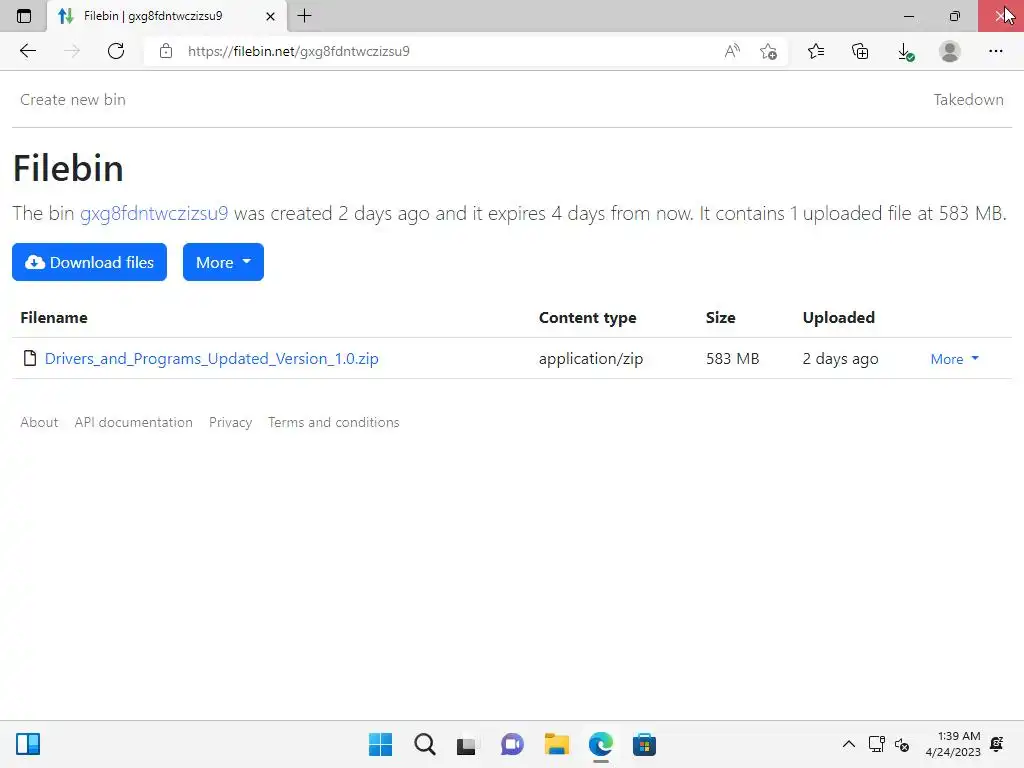This screenshot has width=1024, height=768.
Task: Open the Downloads panel
Action: [905, 52]
